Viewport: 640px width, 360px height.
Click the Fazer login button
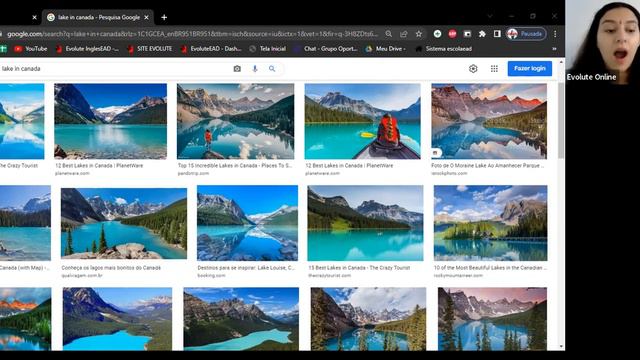click(x=530, y=69)
